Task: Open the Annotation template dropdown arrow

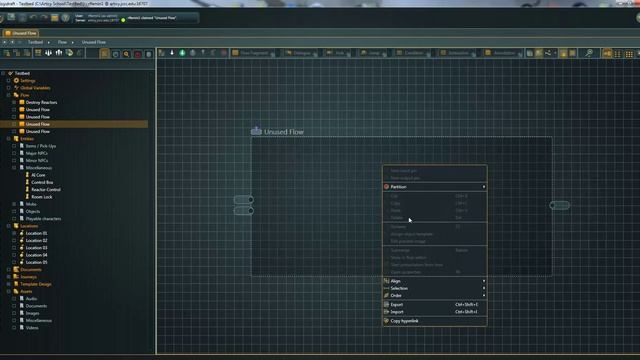Action: [x=520, y=54]
